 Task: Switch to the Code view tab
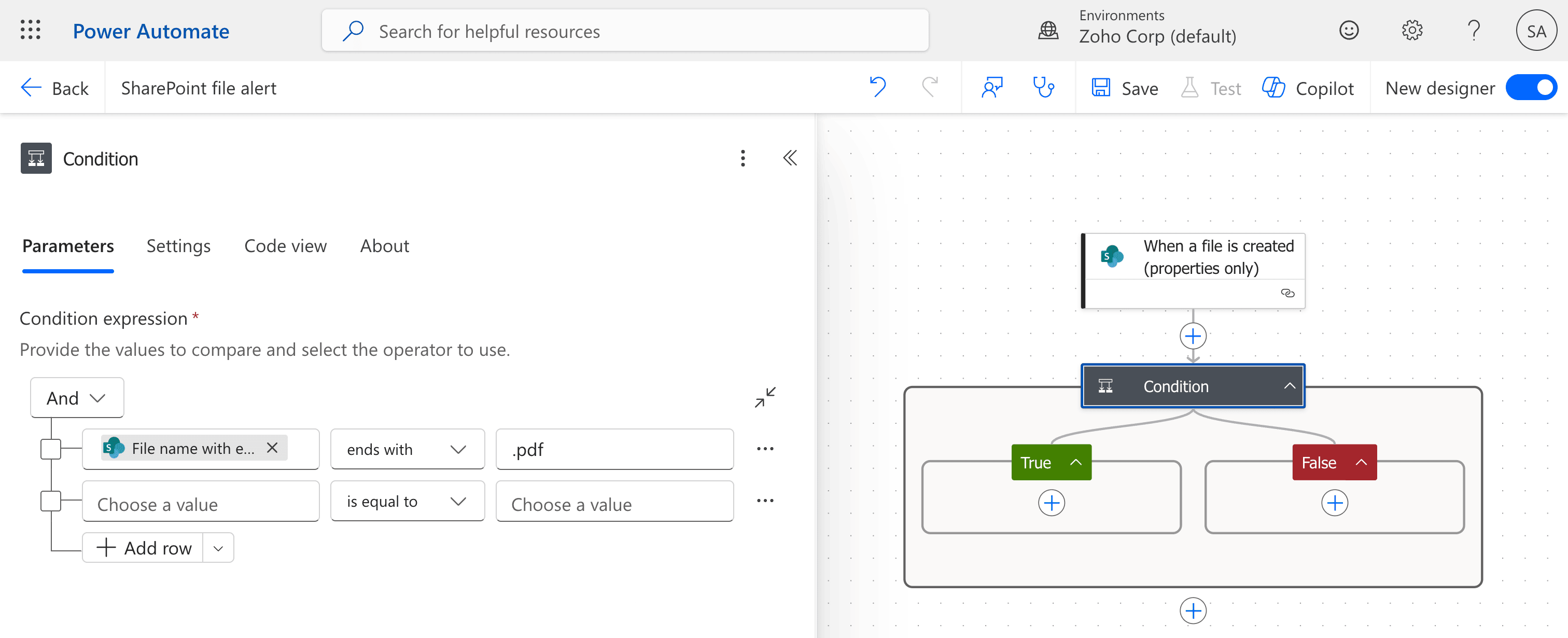pos(285,246)
